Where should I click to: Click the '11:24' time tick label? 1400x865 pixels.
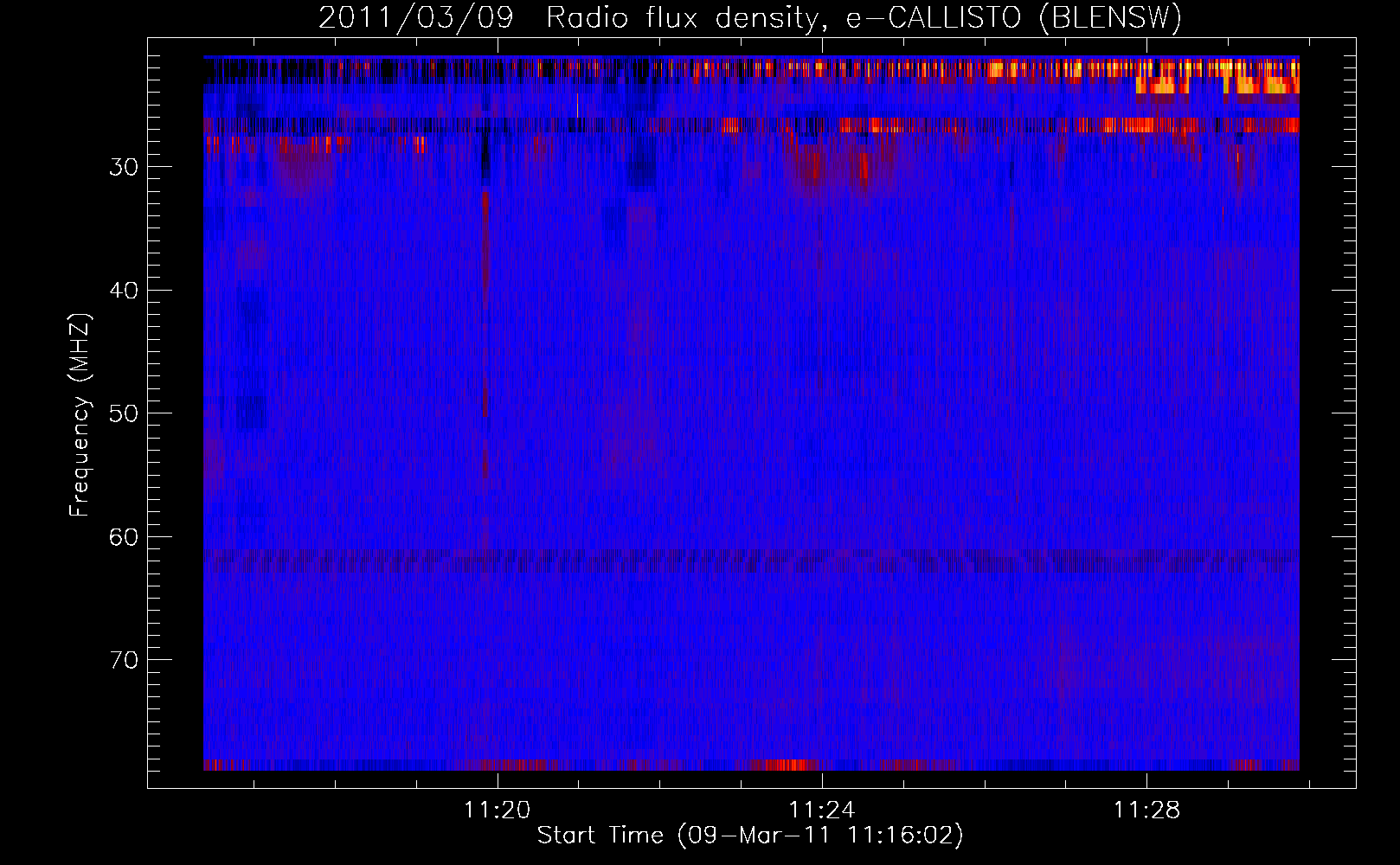[821, 811]
